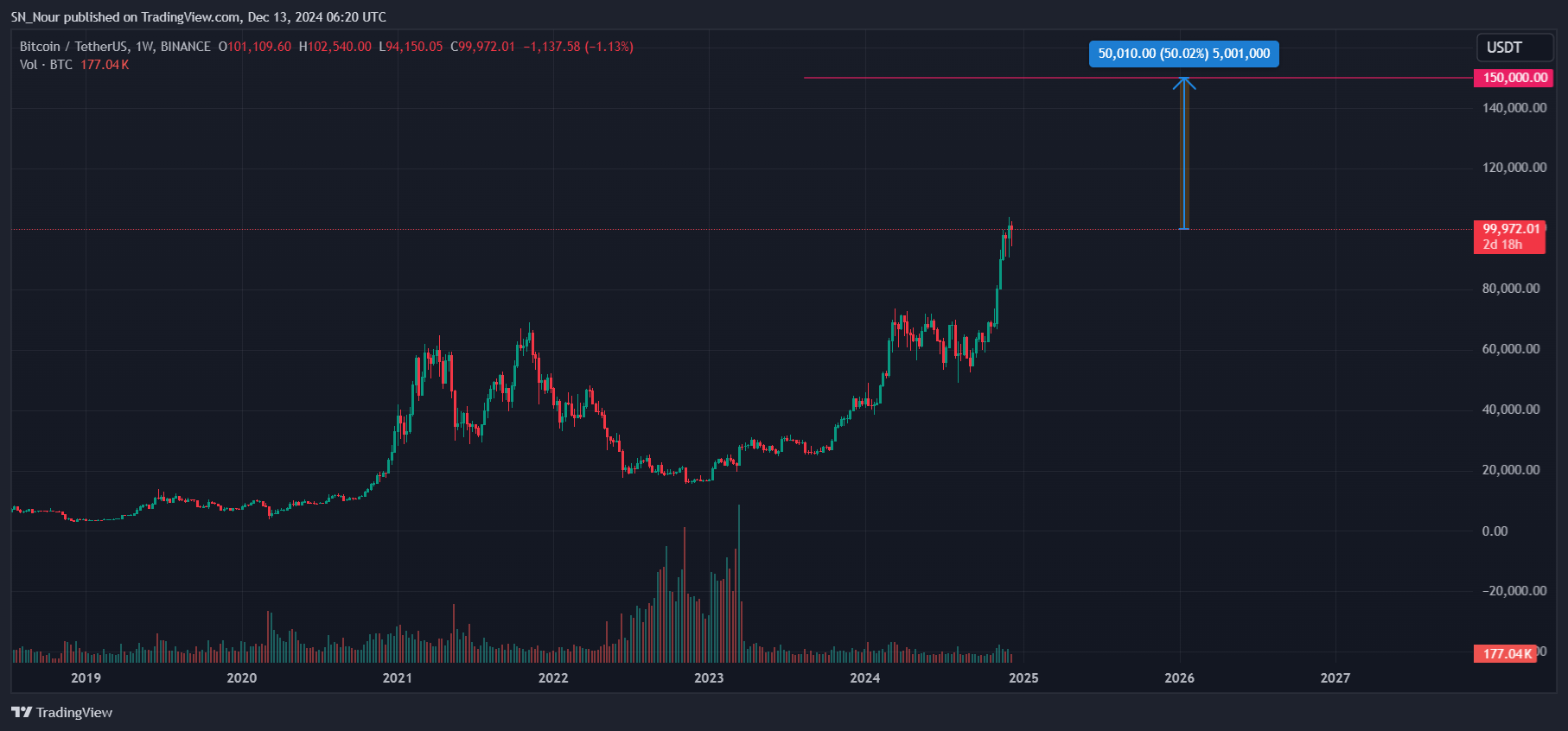Click the Vol · BTC indicator label
Screen dimensions: 1568x731
click(46, 65)
